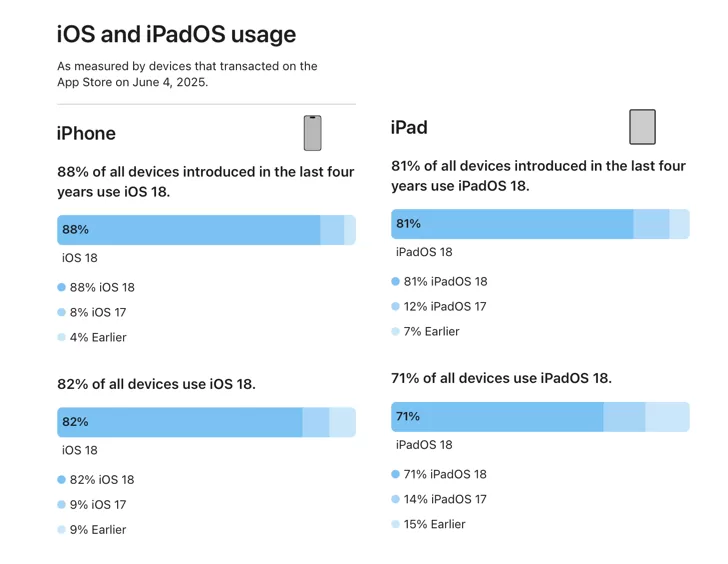Click the dot beside 8% iOS 17
The width and height of the screenshot is (728, 564).
(62, 312)
